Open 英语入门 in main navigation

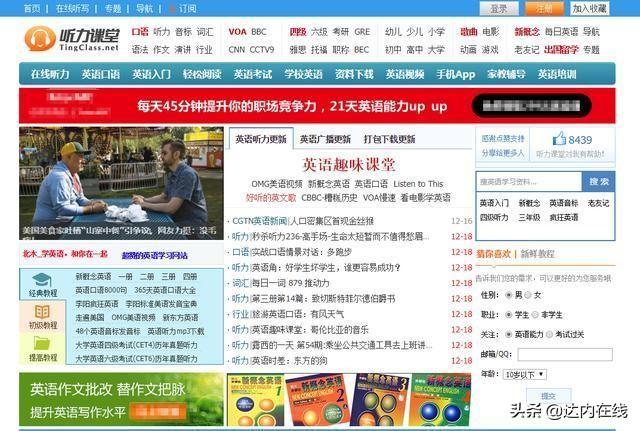click(x=151, y=74)
